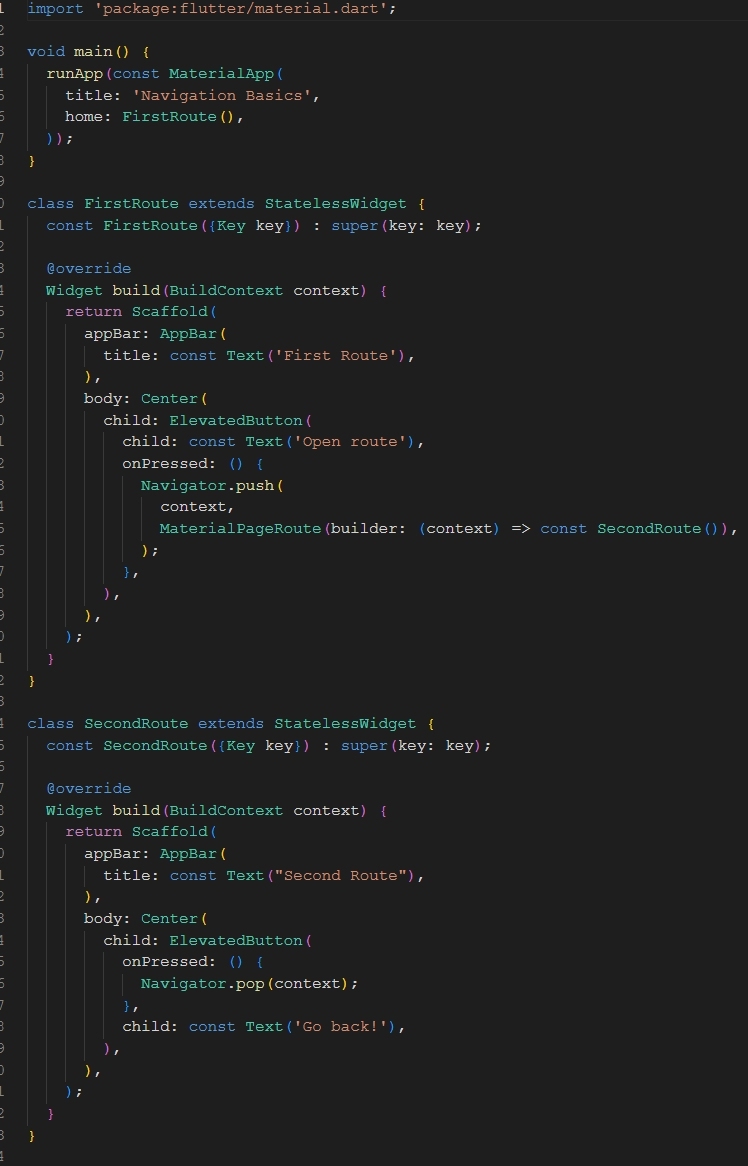Click the 'import' keyword on the first line

55,9
